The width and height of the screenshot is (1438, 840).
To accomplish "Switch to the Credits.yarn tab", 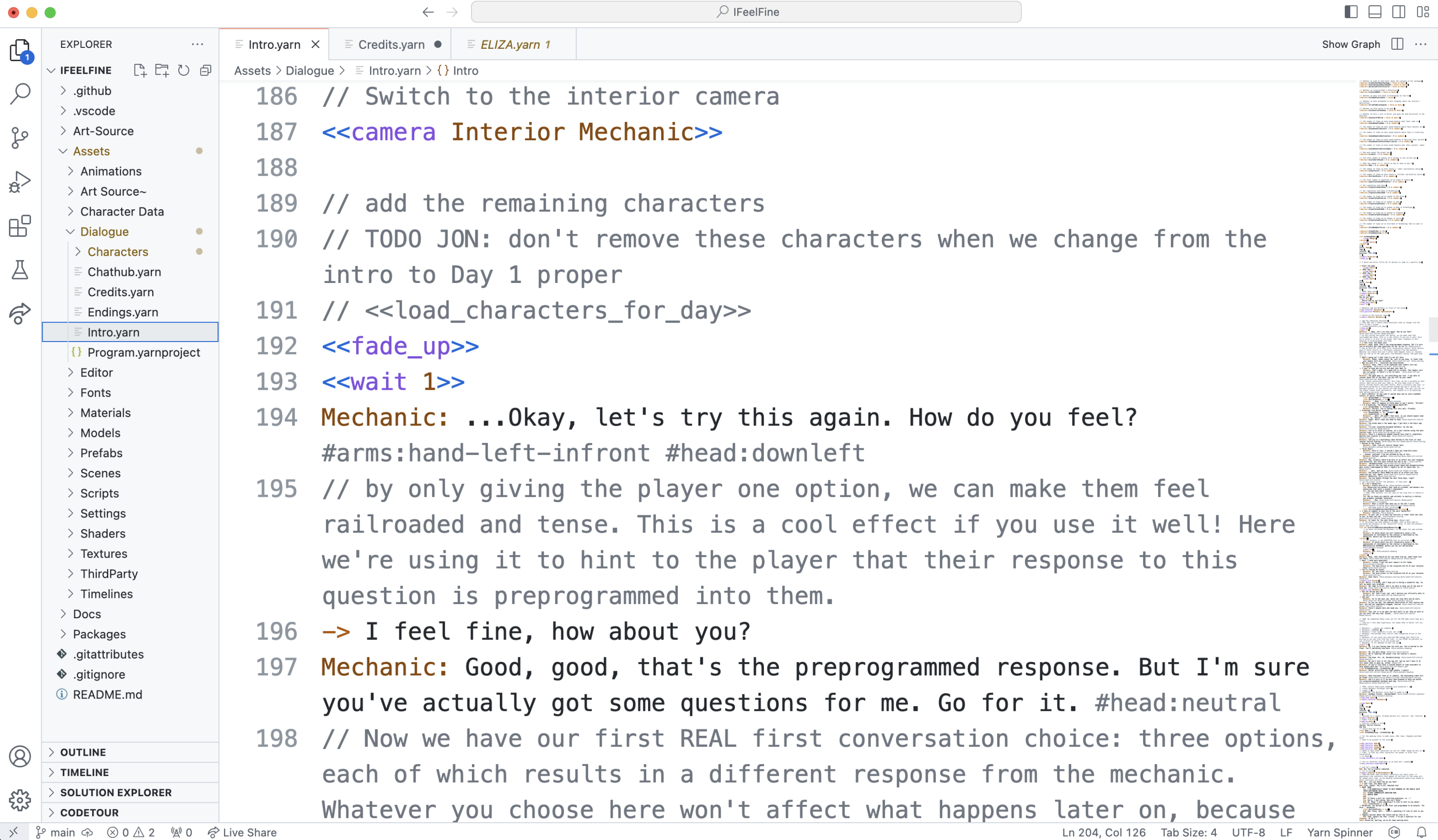I will click(x=391, y=44).
